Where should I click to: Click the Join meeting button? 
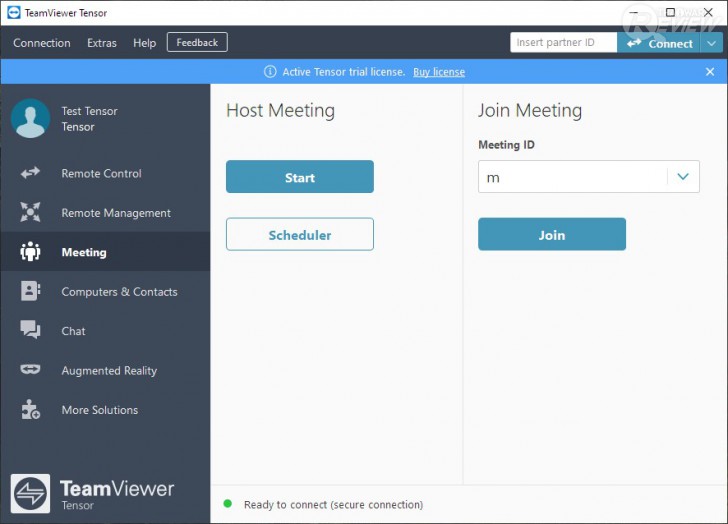pyautogui.click(x=552, y=234)
